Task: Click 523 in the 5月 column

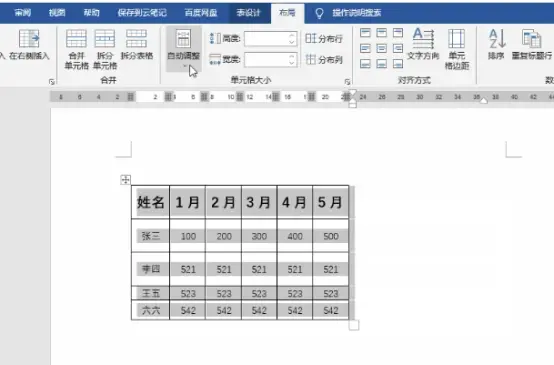Action: pos(331,293)
